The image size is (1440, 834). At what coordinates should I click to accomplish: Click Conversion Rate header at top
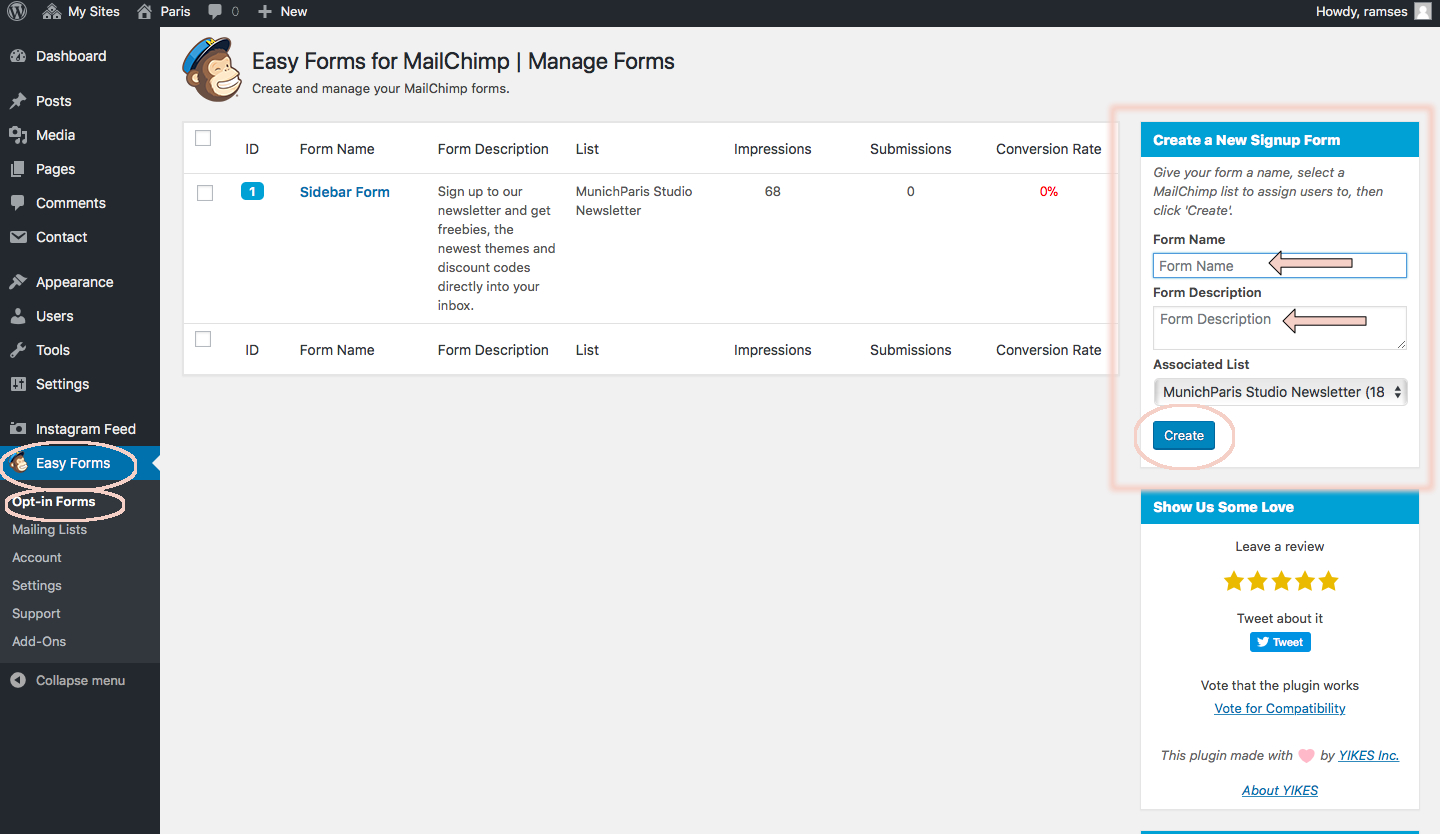click(1049, 149)
